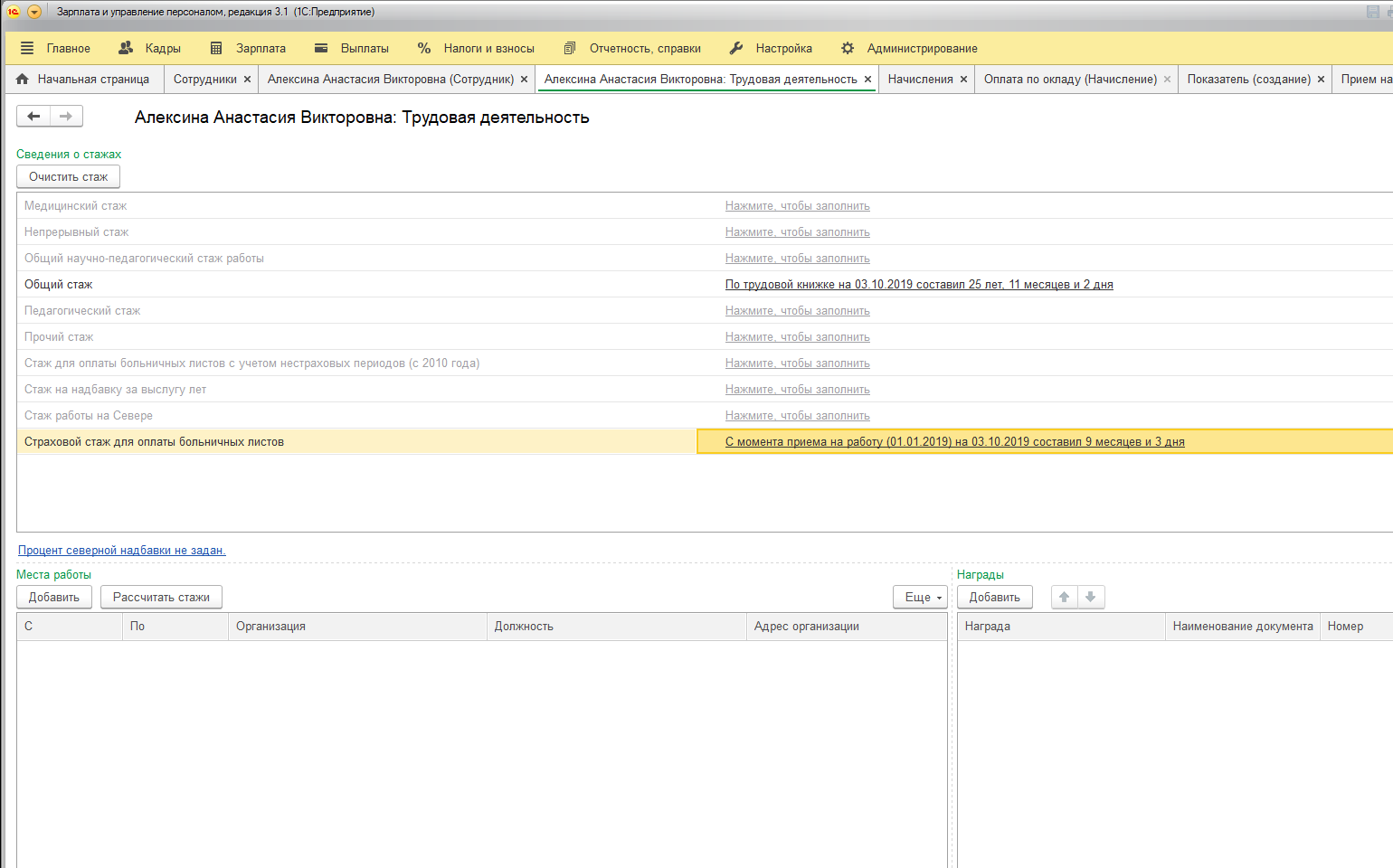Fill in the Непрерывный стаж link
1393x868 pixels.
point(797,232)
